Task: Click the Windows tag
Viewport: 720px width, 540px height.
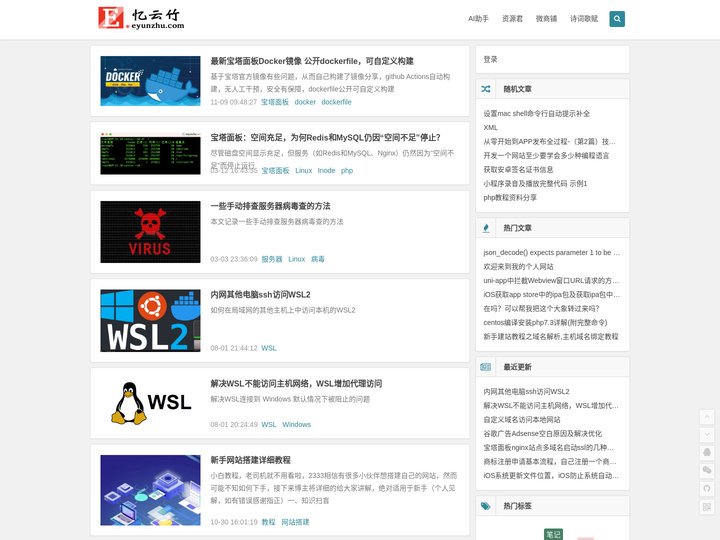Action: coord(296,424)
